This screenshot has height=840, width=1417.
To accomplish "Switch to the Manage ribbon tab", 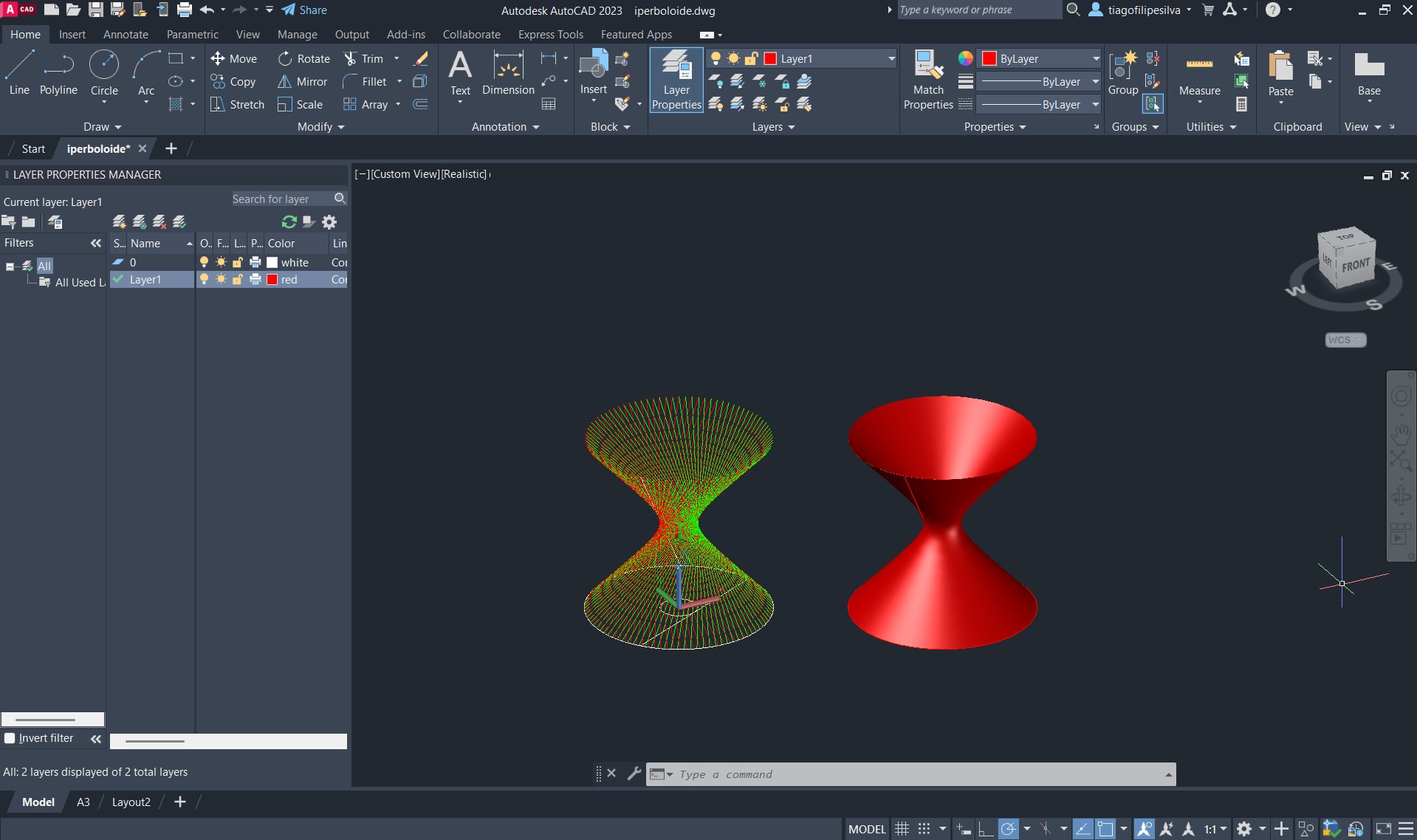I will click(x=298, y=34).
